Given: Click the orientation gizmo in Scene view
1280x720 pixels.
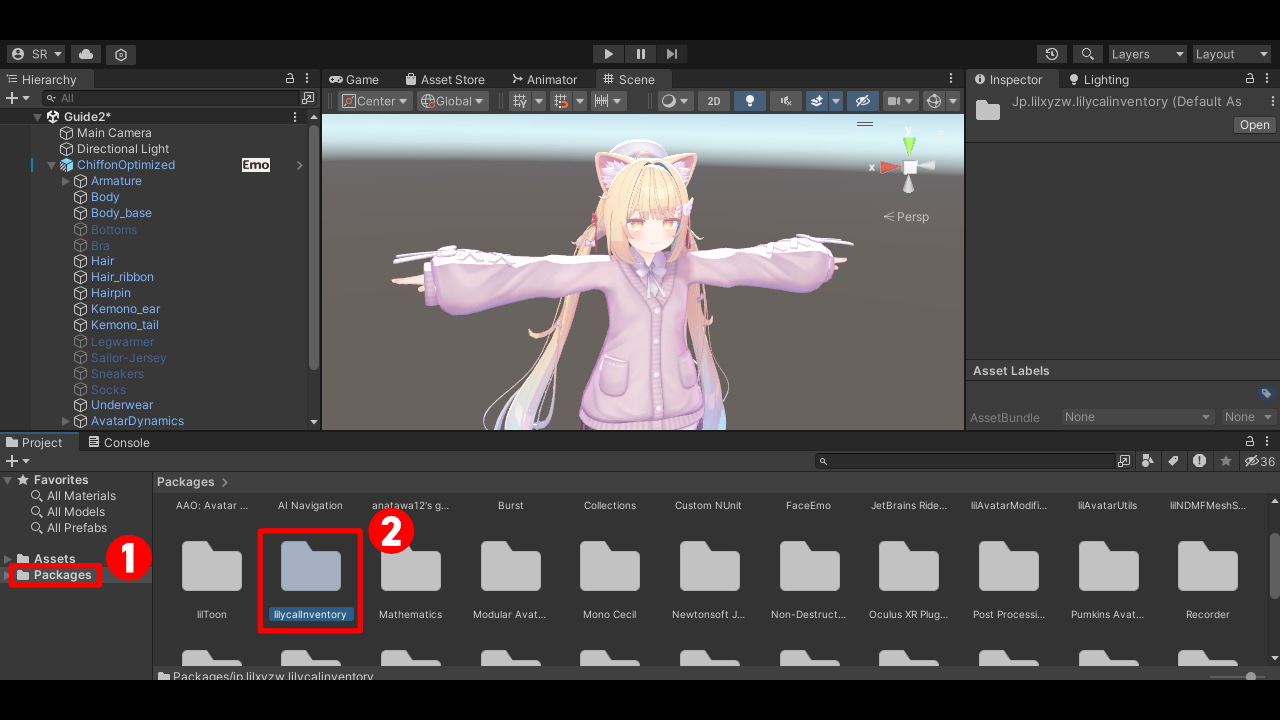Looking at the screenshot, I should (909, 167).
